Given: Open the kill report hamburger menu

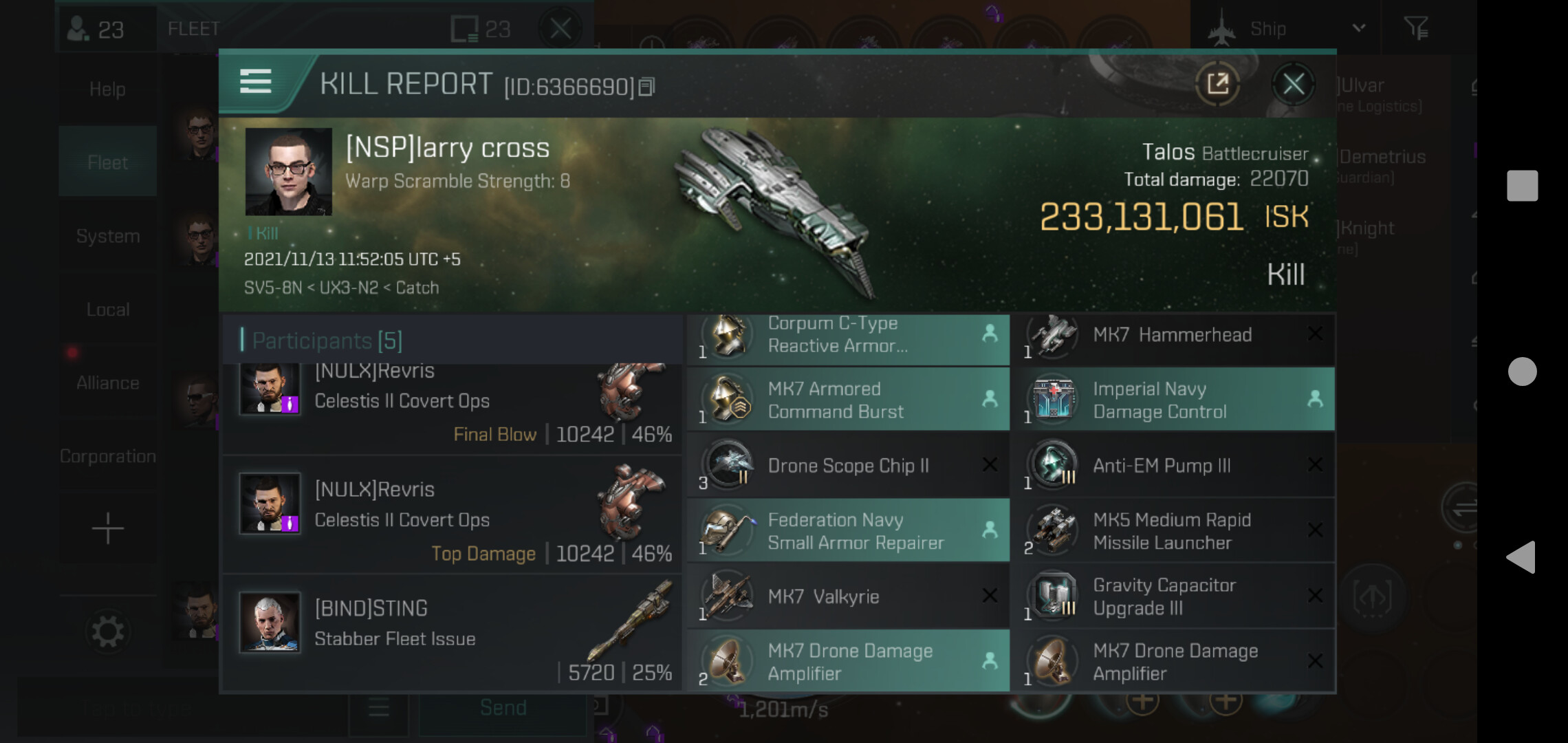Looking at the screenshot, I should (x=255, y=82).
